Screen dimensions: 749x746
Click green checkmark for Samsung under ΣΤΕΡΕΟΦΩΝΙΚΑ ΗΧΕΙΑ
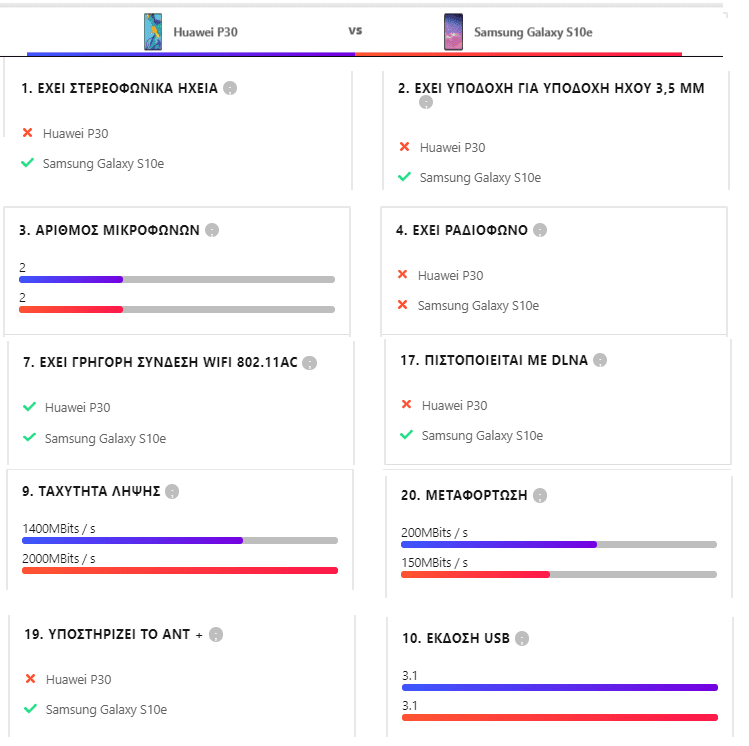pos(28,163)
